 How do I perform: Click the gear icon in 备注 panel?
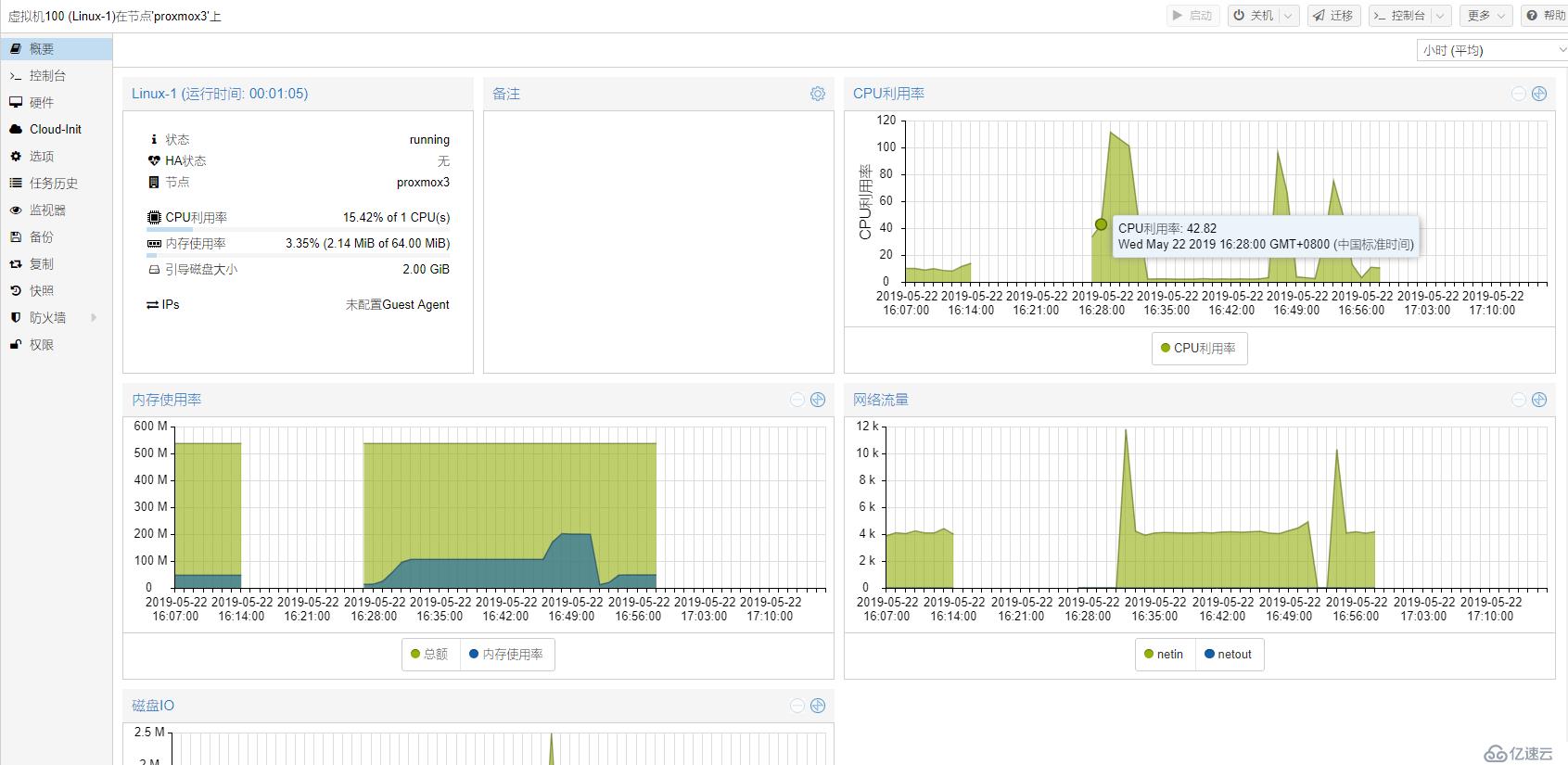tap(818, 94)
